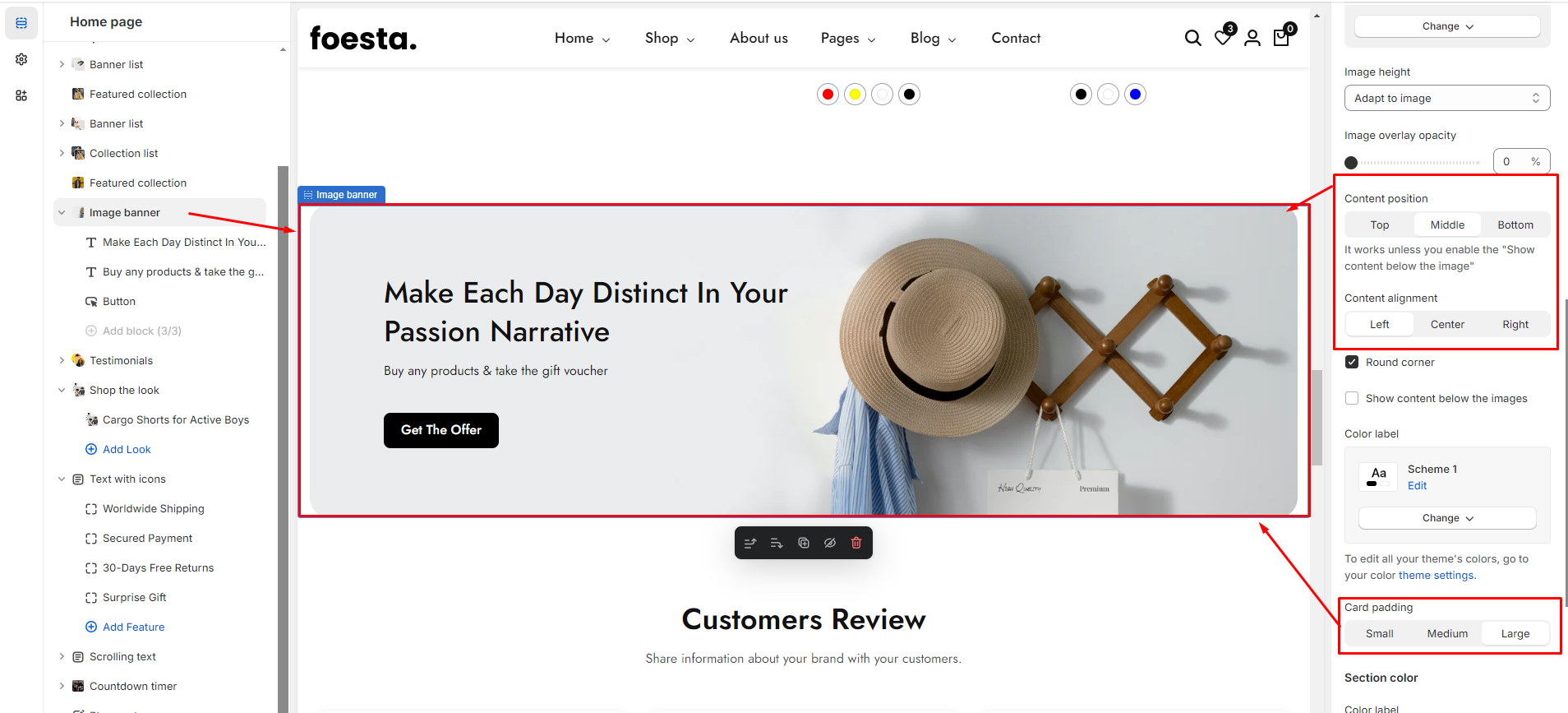Hide section with crossed-eye icon
This screenshot has height=713, width=1568.
point(830,543)
